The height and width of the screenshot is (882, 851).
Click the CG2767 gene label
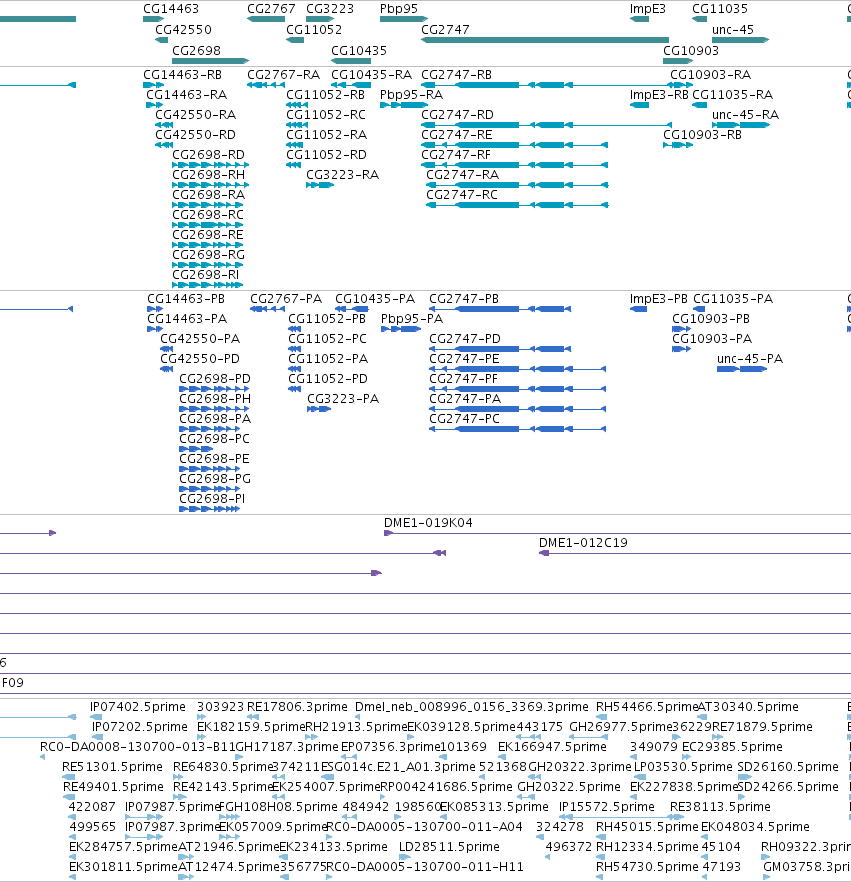click(x=271, y=9)
